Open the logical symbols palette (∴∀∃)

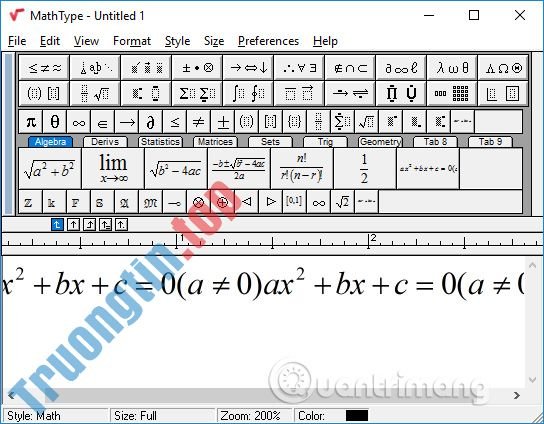pyautogui.click(x=299, y=68)
